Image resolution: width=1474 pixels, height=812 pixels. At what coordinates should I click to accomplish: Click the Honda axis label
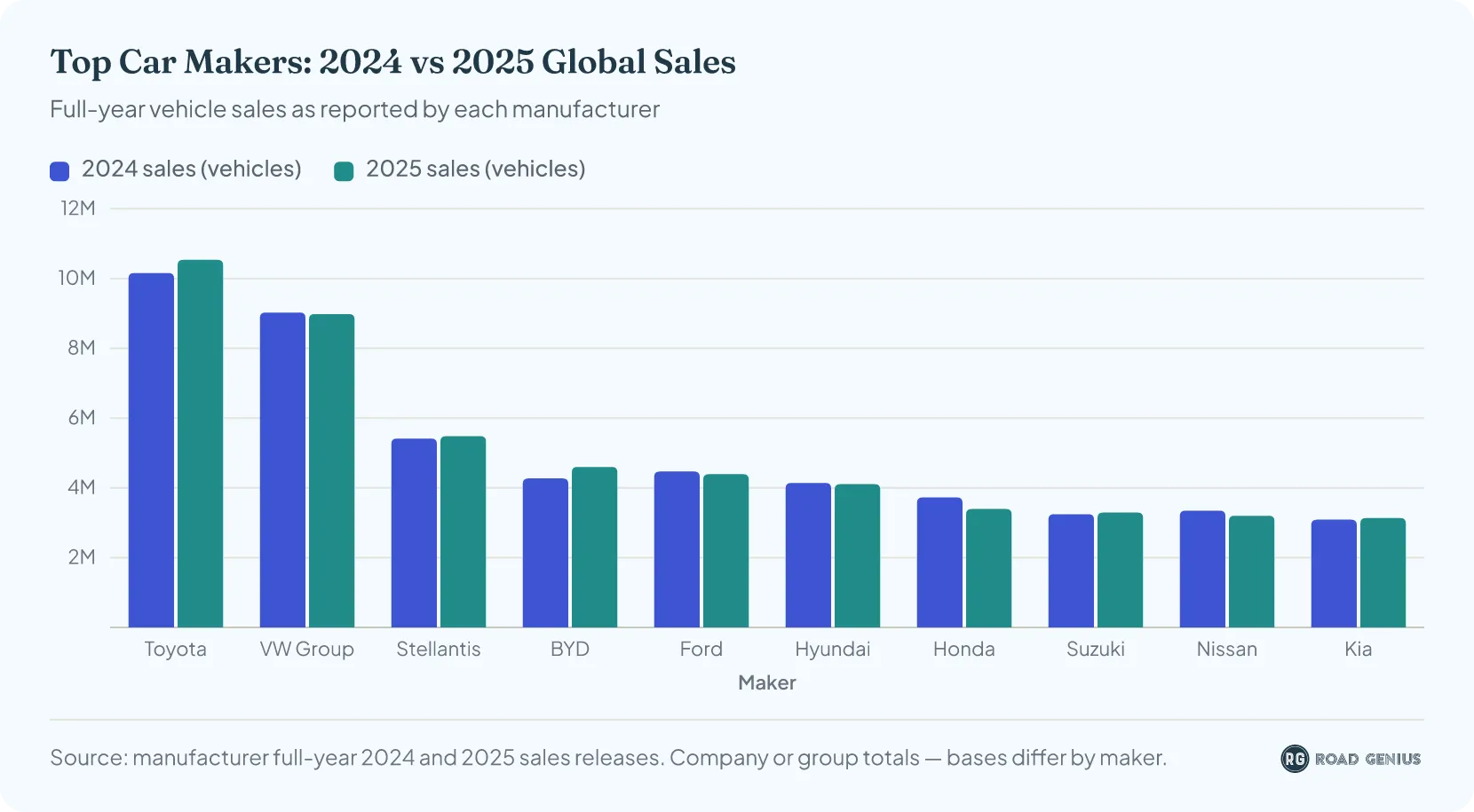click(964, 650)
